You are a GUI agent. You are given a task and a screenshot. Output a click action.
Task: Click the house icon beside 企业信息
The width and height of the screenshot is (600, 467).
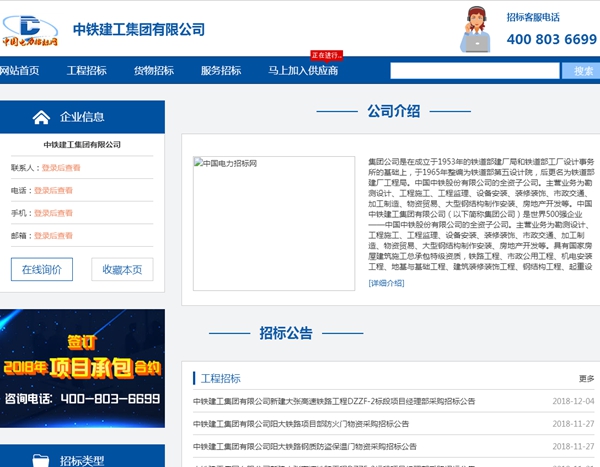(41, 117)
